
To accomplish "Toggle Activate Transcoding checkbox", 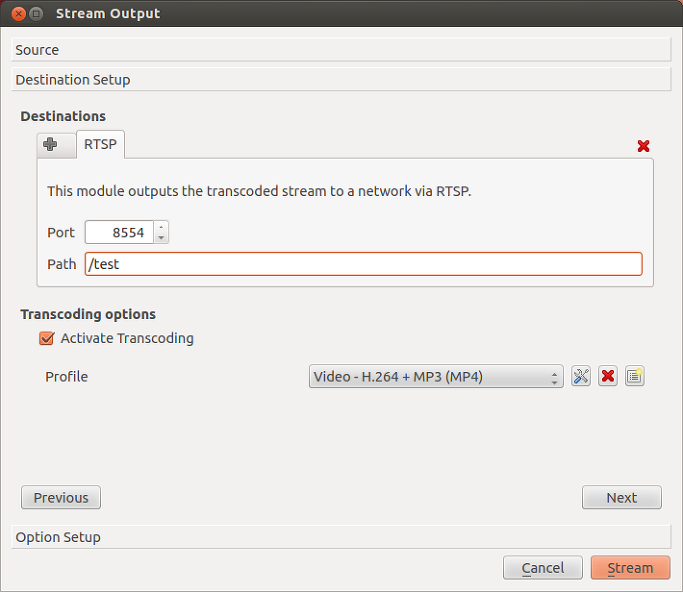I will 47,338.
